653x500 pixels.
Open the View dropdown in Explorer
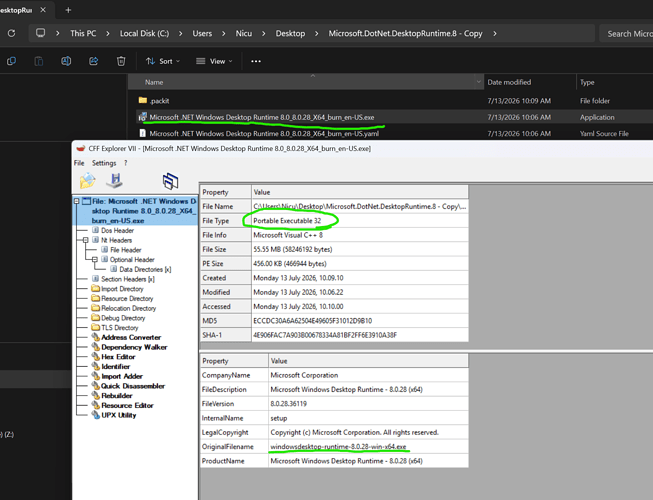pos(214,61)
